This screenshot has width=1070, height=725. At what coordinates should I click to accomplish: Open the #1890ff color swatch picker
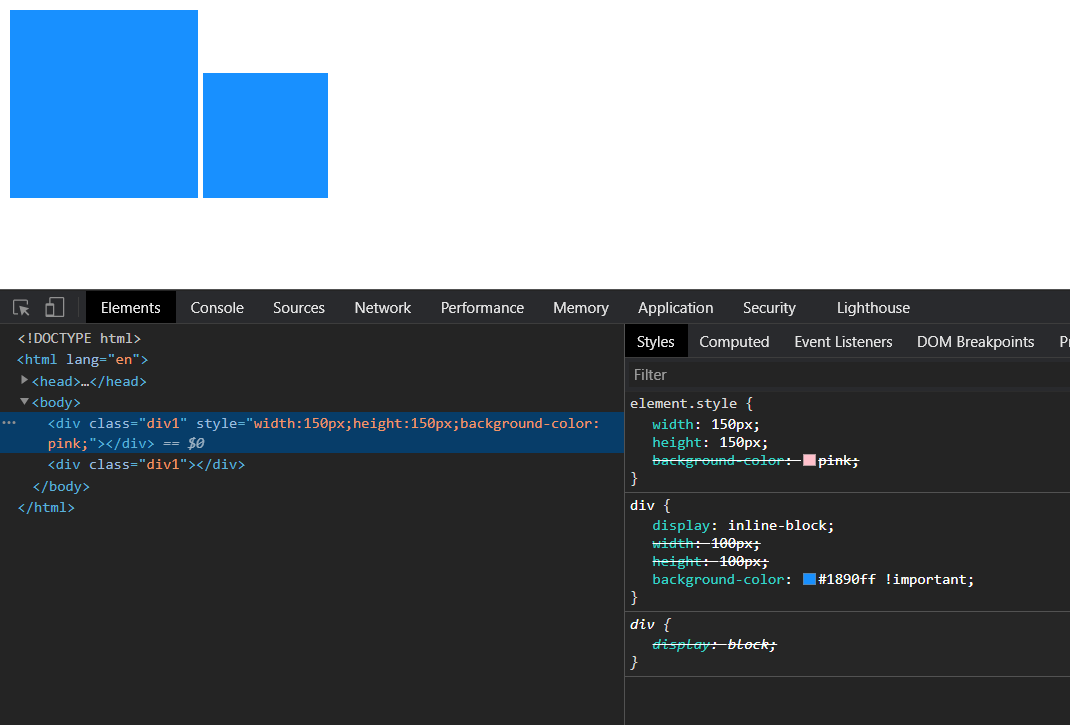tap(809, 579)
